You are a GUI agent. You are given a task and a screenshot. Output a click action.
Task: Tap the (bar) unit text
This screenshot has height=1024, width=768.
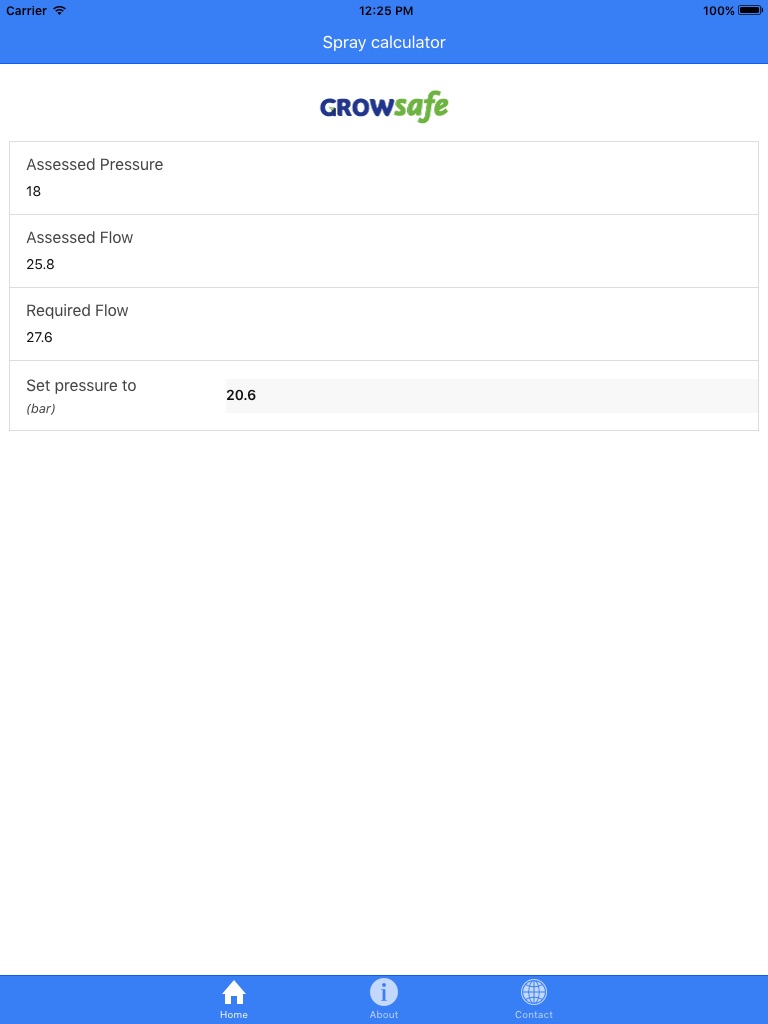click(41, 409)
